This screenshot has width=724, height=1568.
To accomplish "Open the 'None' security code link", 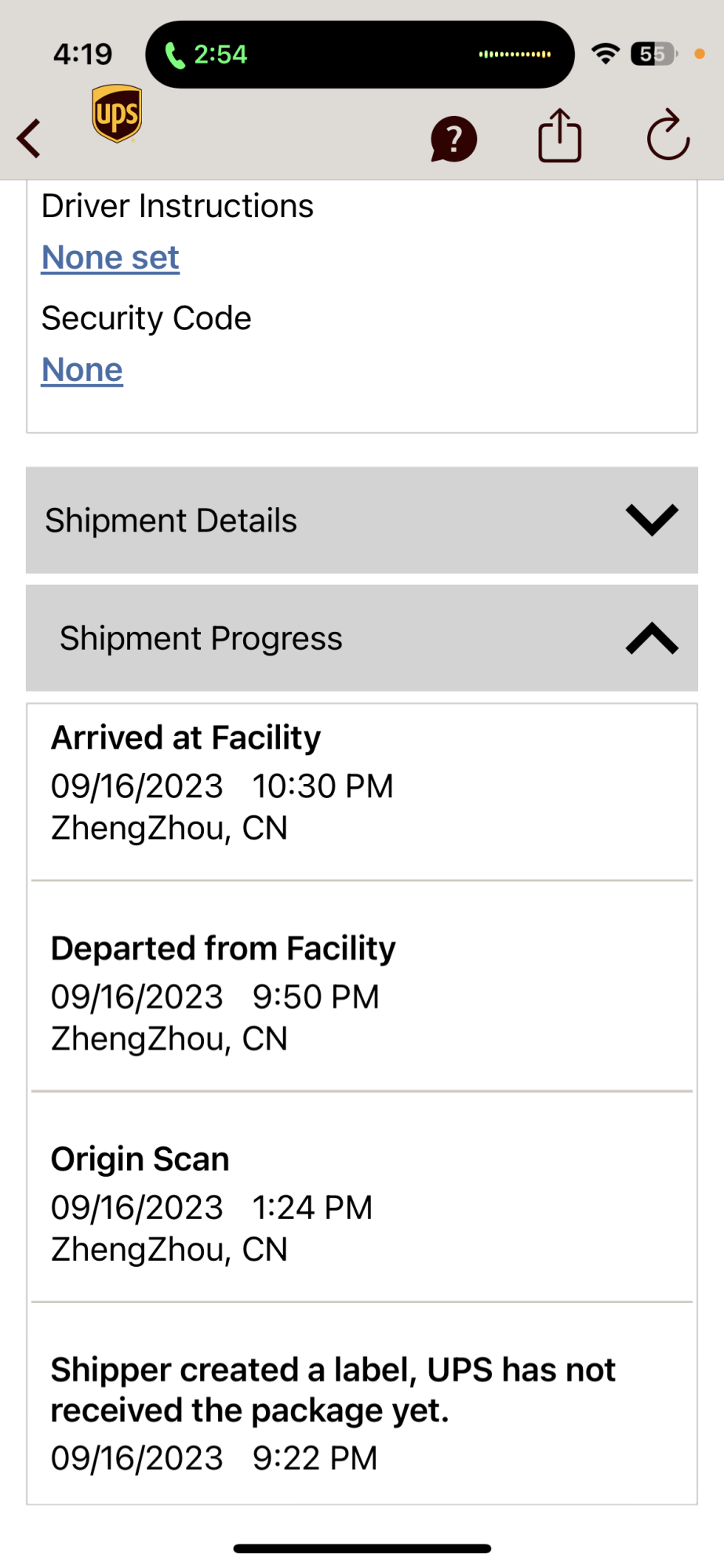I will pyautogui.click(x=82, y=370).
